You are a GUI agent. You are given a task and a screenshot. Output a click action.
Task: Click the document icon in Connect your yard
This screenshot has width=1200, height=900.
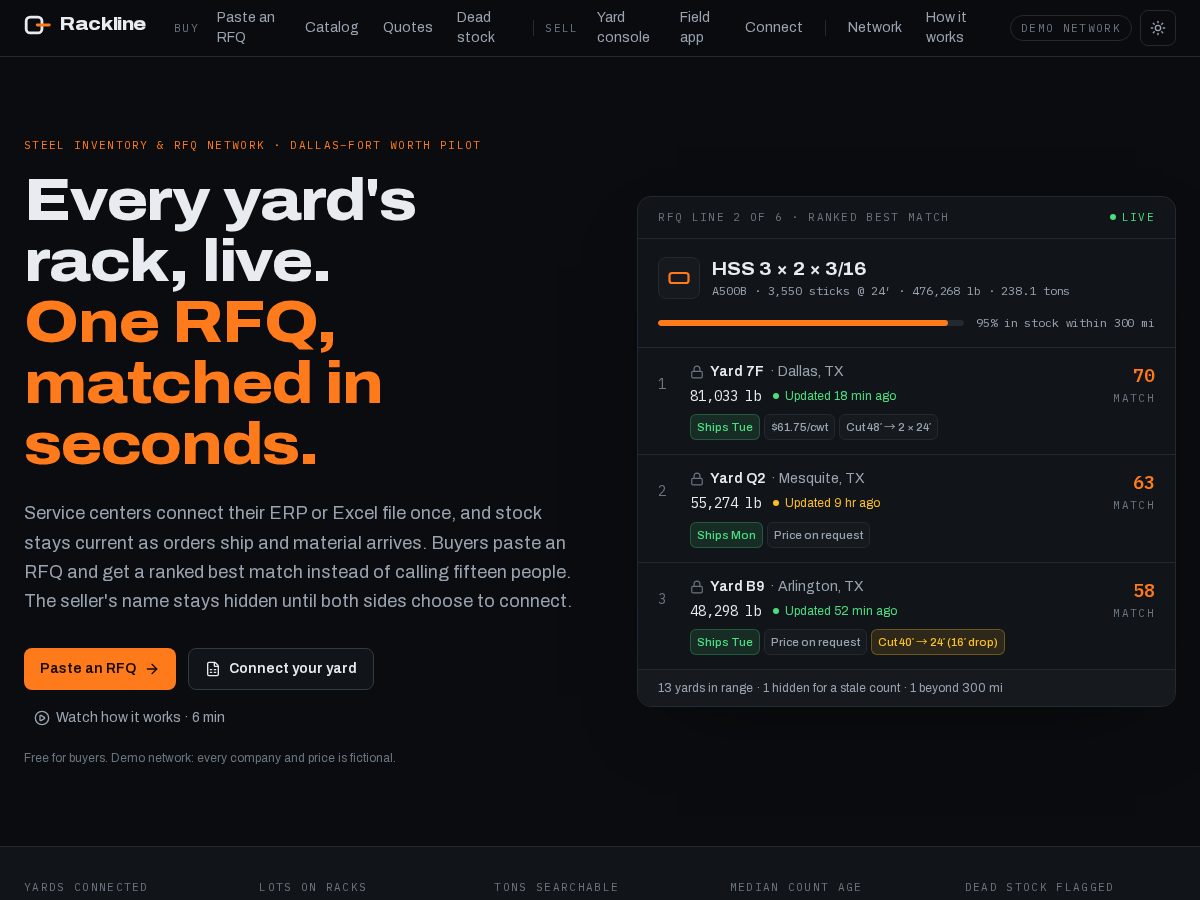point(213,669)
